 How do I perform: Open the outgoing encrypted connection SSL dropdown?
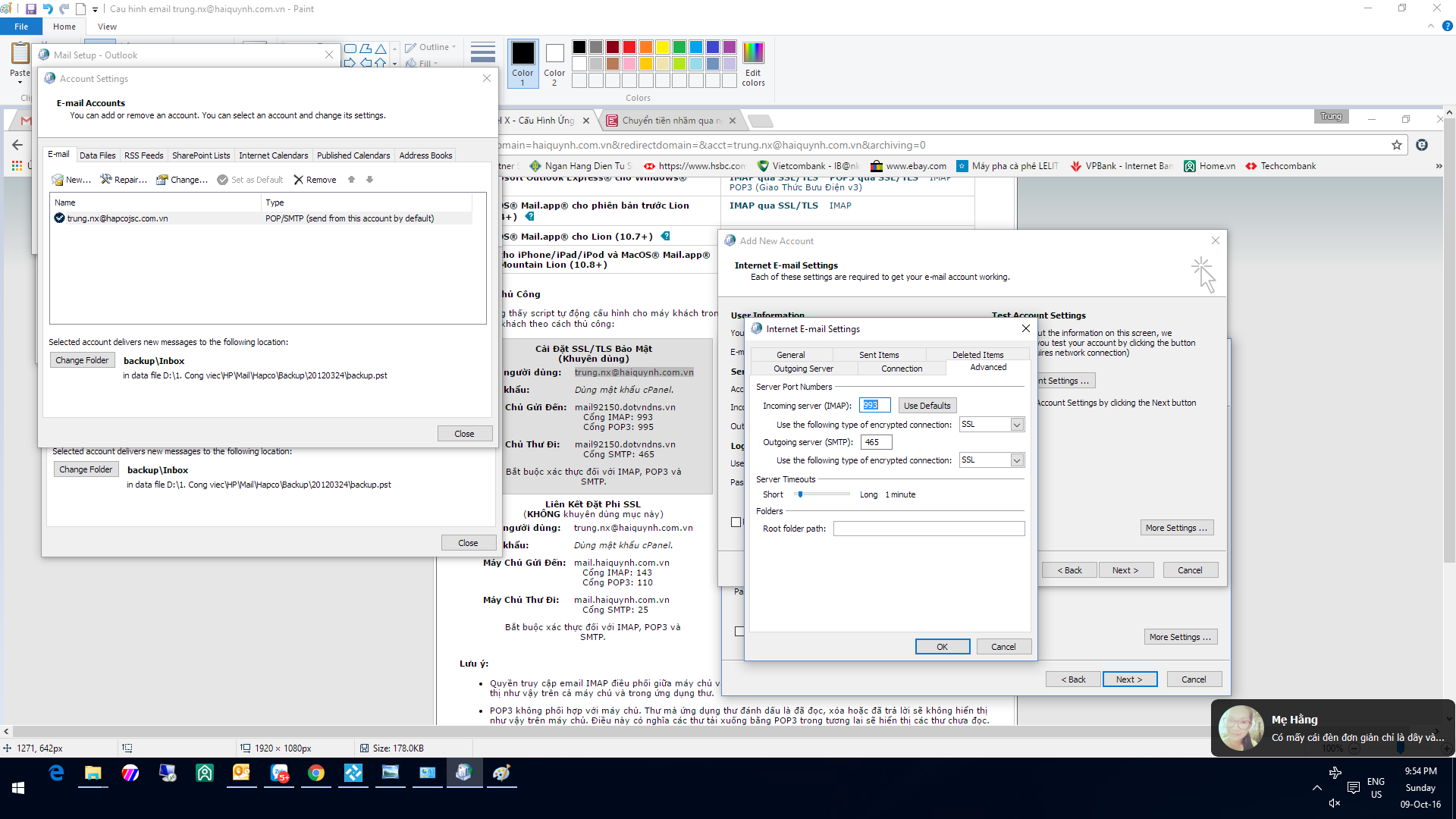click(x=992, y=460)
